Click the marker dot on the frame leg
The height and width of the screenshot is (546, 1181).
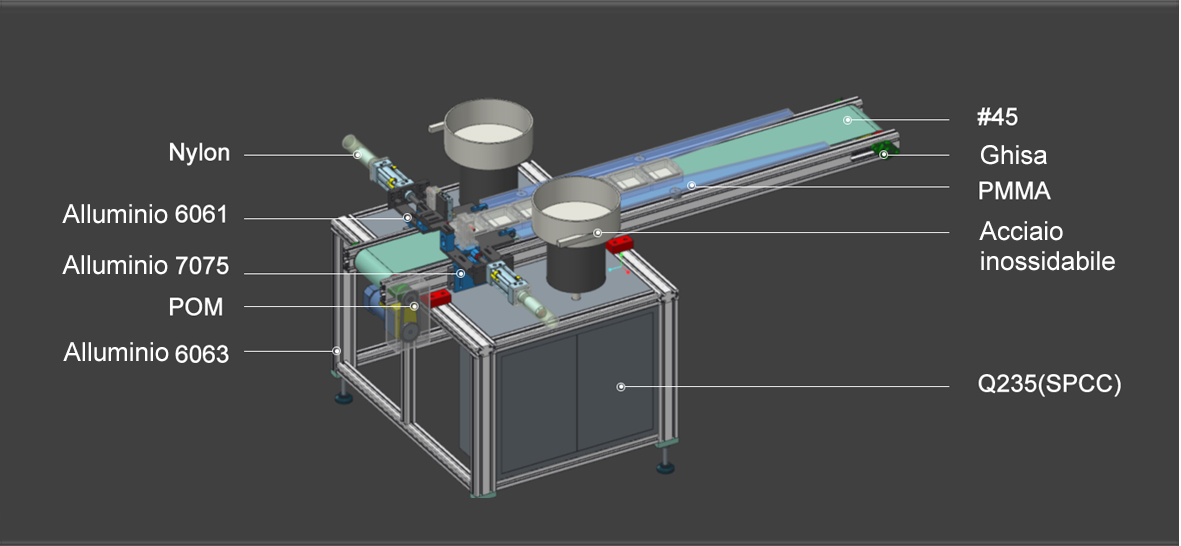(x=337, y=351)
